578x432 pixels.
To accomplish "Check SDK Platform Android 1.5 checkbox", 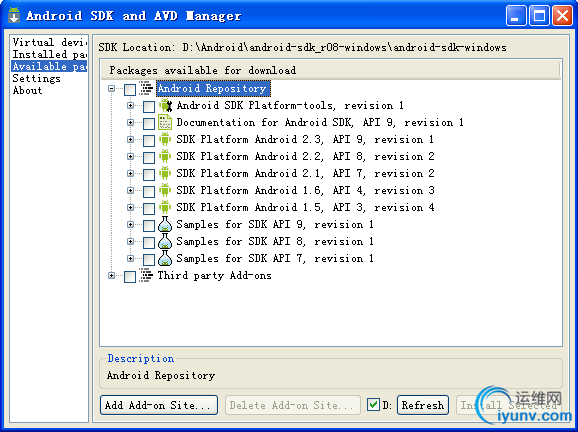I will pos(149,208).
